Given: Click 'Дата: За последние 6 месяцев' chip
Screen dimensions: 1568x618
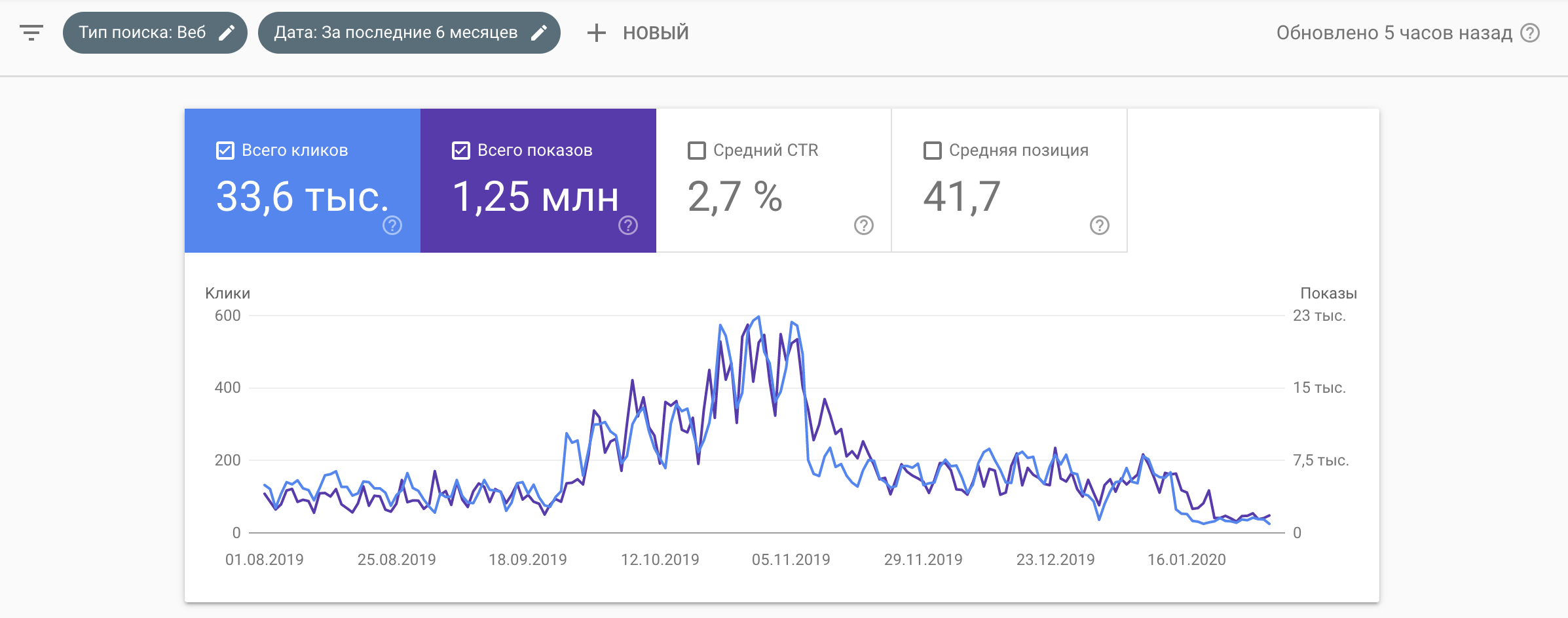Looking at the screenshot, I should (409, 33).
